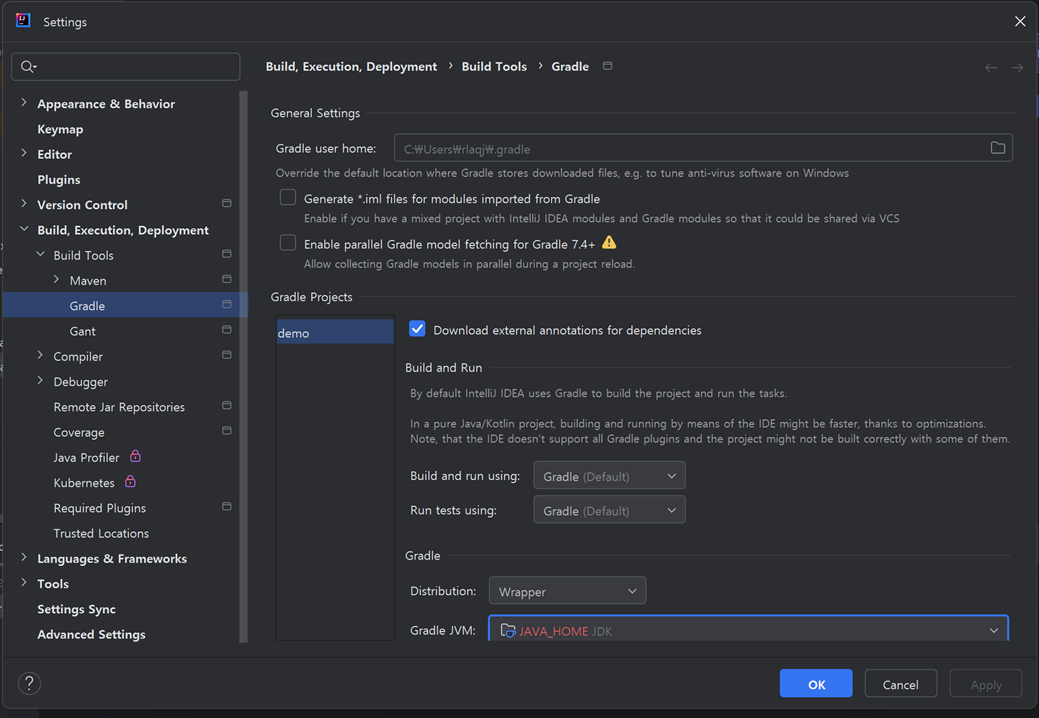
Task: Select Advanced Settings
Action: click(x=91, y=635)
